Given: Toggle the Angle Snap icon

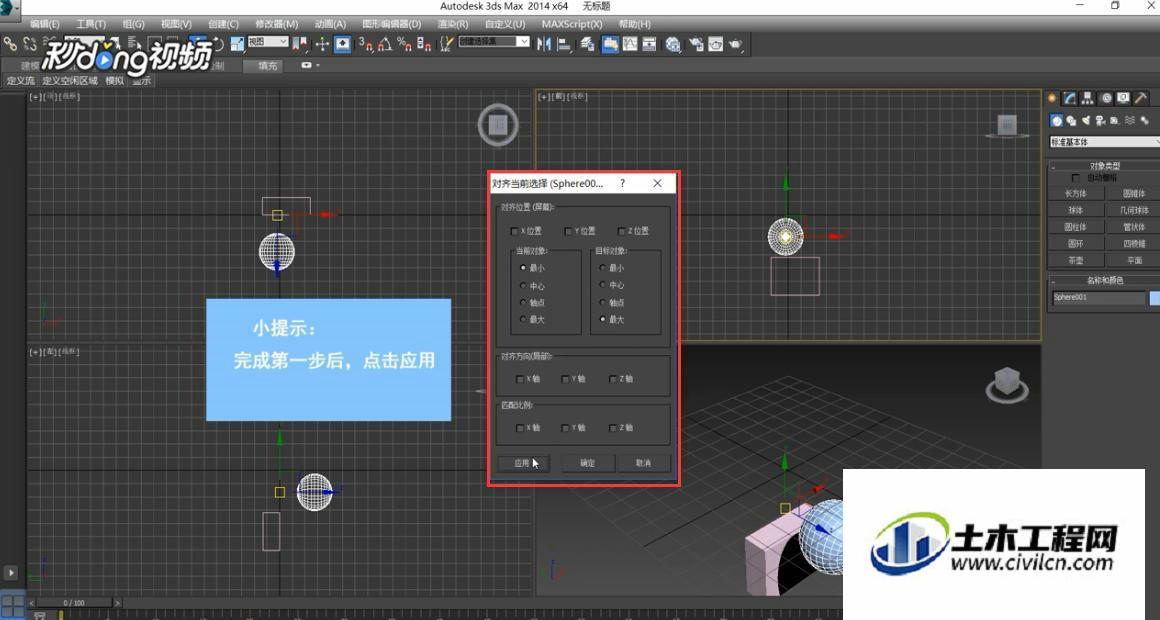Looking at the screenshot, I should (385, 44).
